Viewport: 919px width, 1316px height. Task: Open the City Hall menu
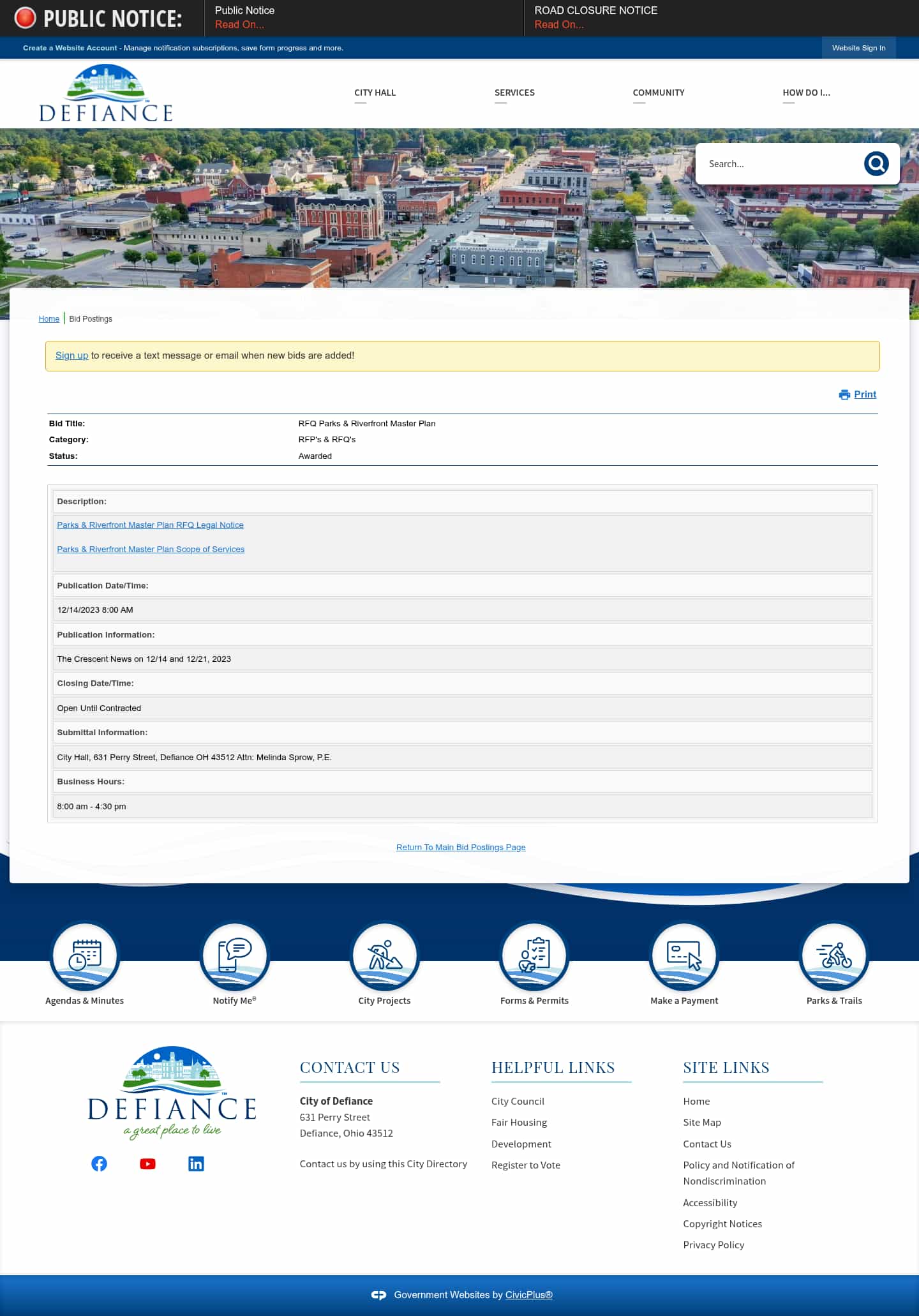tap(375, 93)
